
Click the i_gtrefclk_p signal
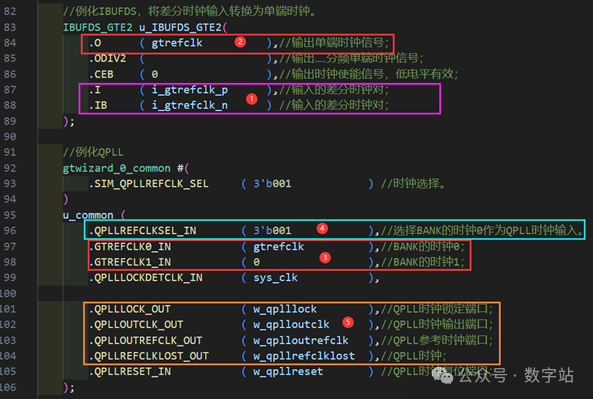[x=190, y=90]
